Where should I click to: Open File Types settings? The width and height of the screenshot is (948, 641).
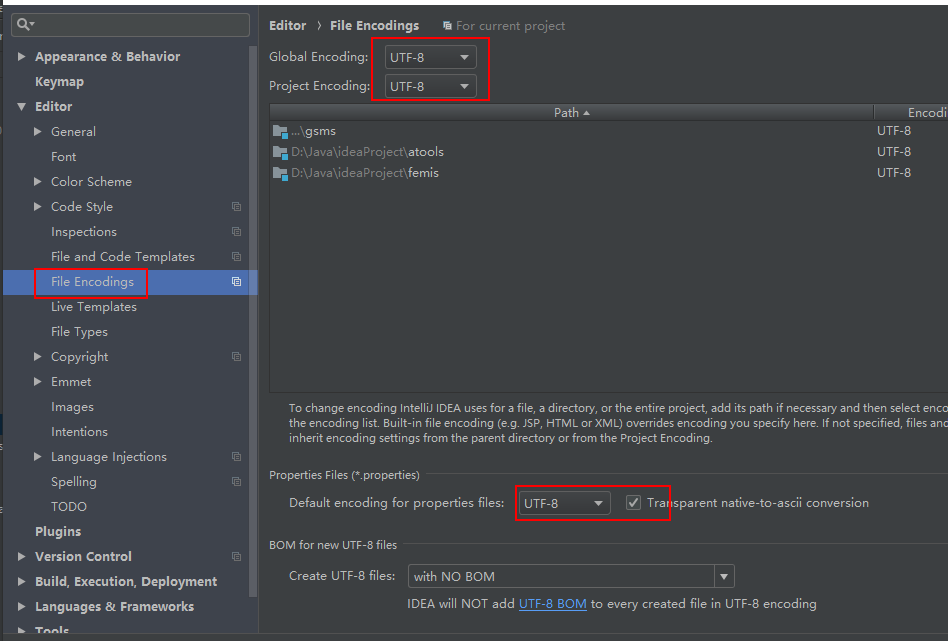click(x=79, y=332)
